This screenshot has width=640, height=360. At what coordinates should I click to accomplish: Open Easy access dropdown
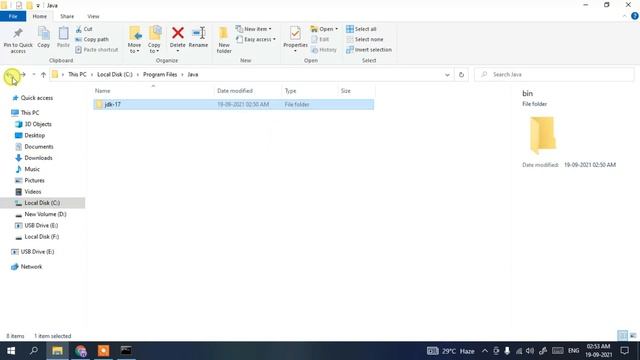click(256, 39)
